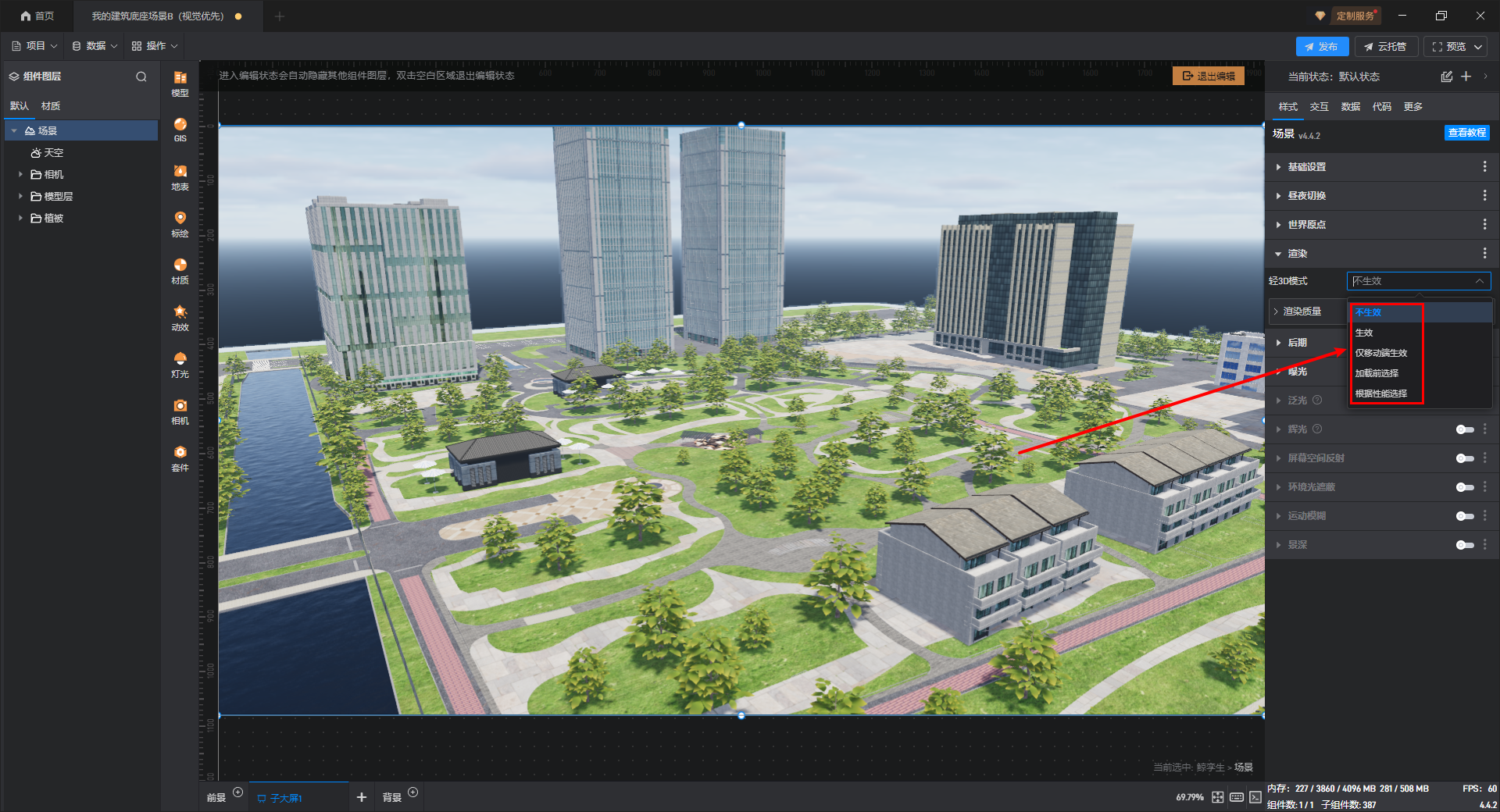The width and height of the screenshot is (1500, 812).
Task: Open the 模型 (Model) component icon
Action: coord(180,83)
